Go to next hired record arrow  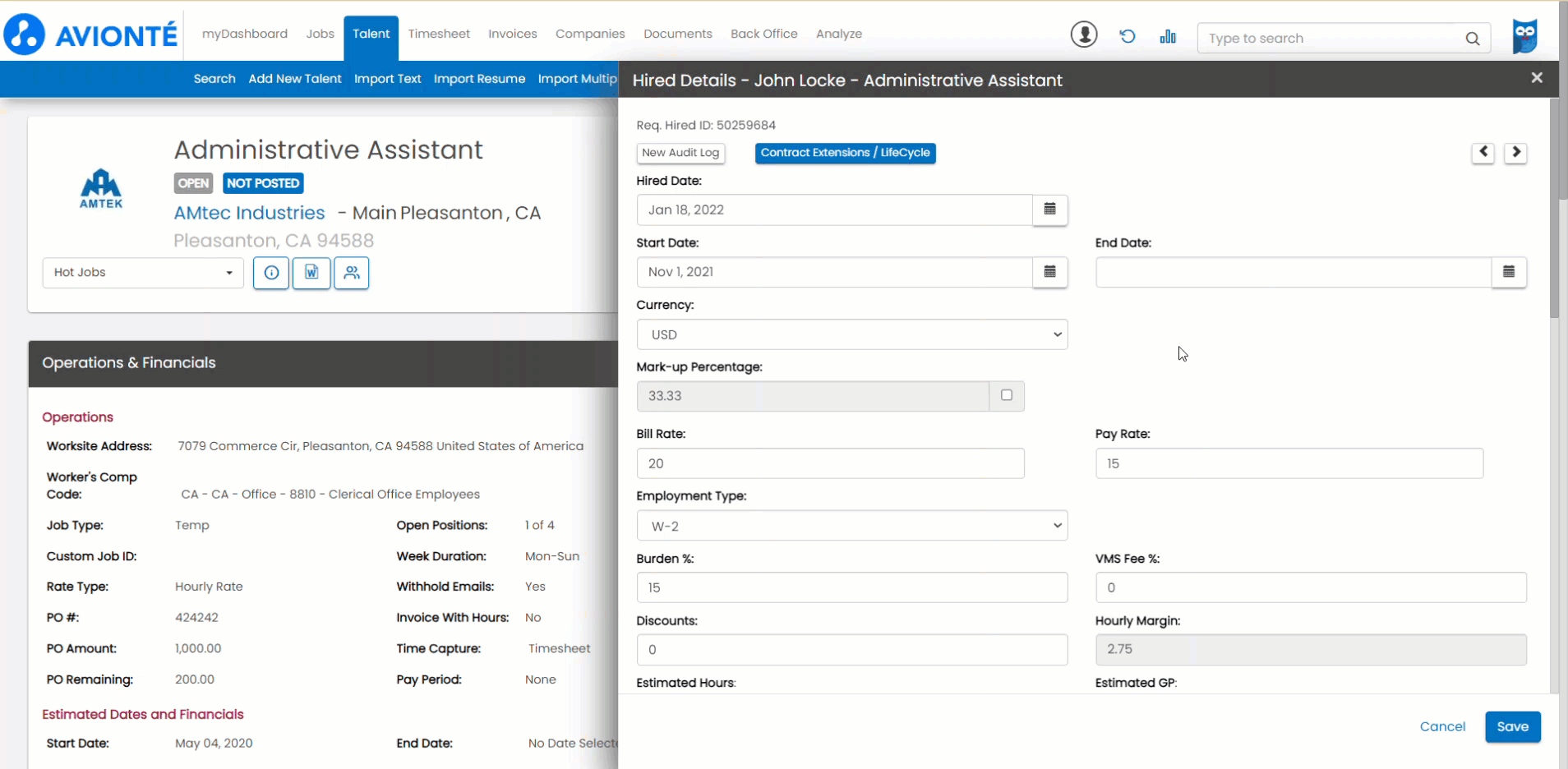point(1516,153)
